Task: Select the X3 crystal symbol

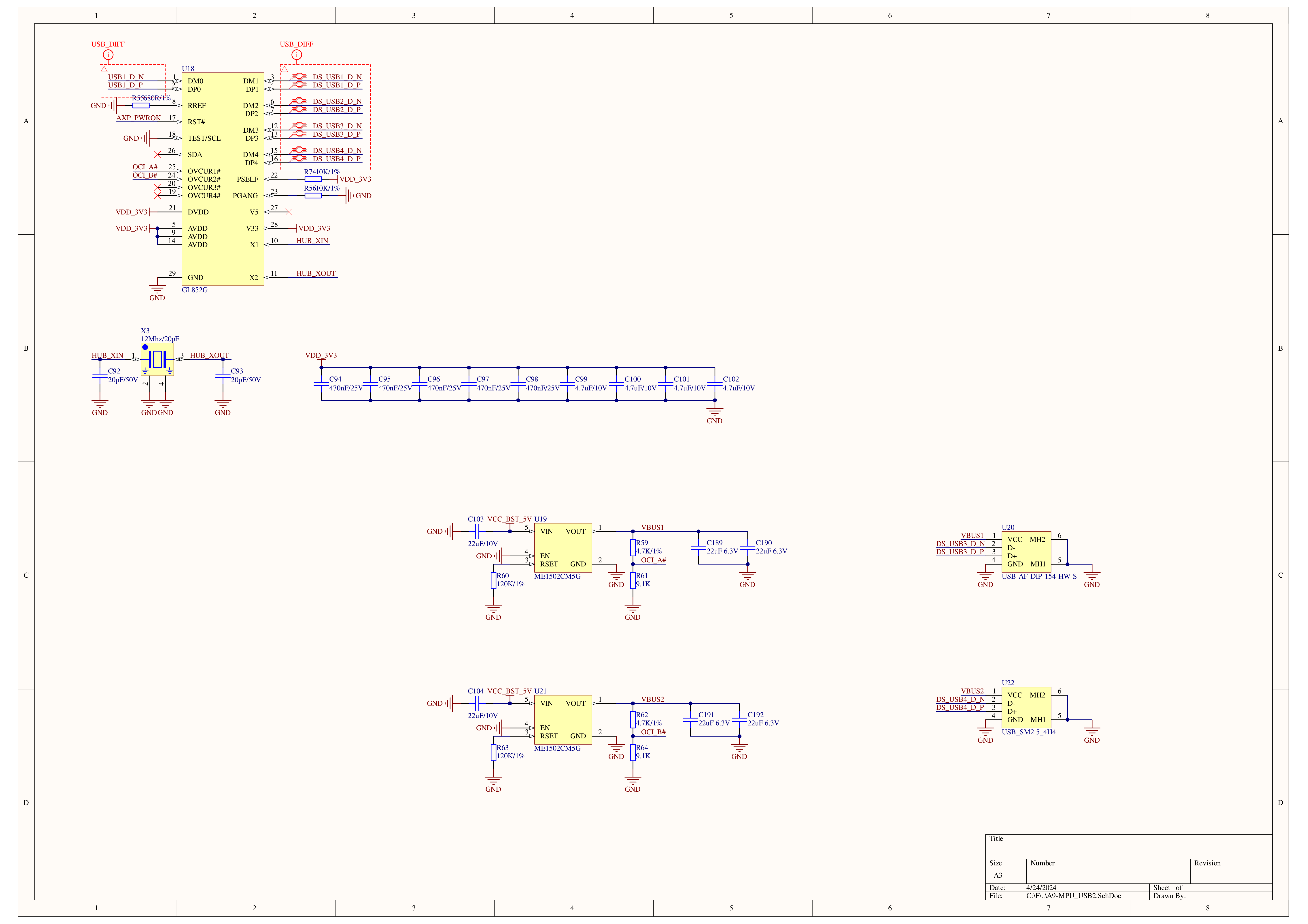Action: tap(157, 359)
